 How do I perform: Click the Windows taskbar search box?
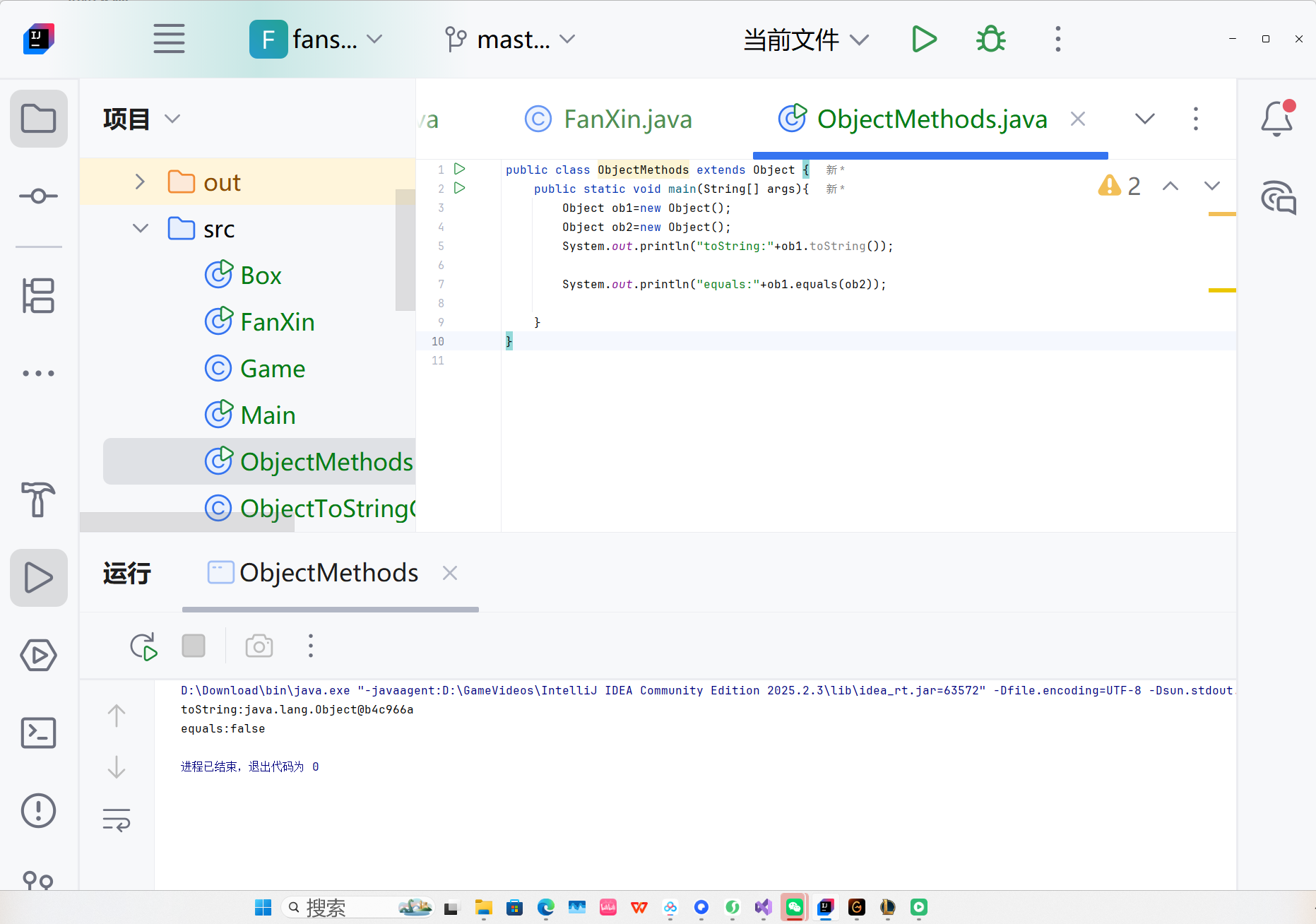[x=357, y=907]
